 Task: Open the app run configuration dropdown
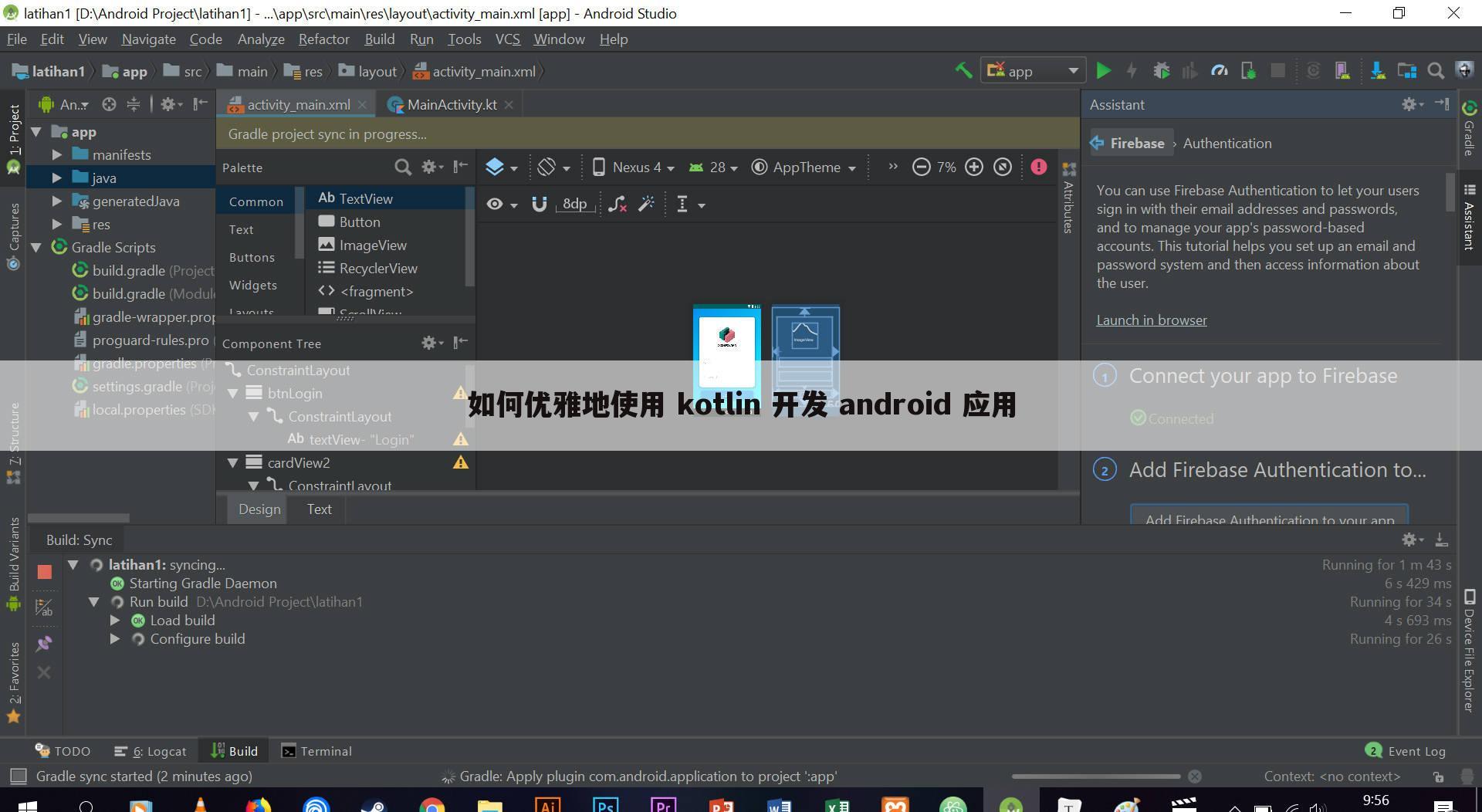(x=1033, y=71)
